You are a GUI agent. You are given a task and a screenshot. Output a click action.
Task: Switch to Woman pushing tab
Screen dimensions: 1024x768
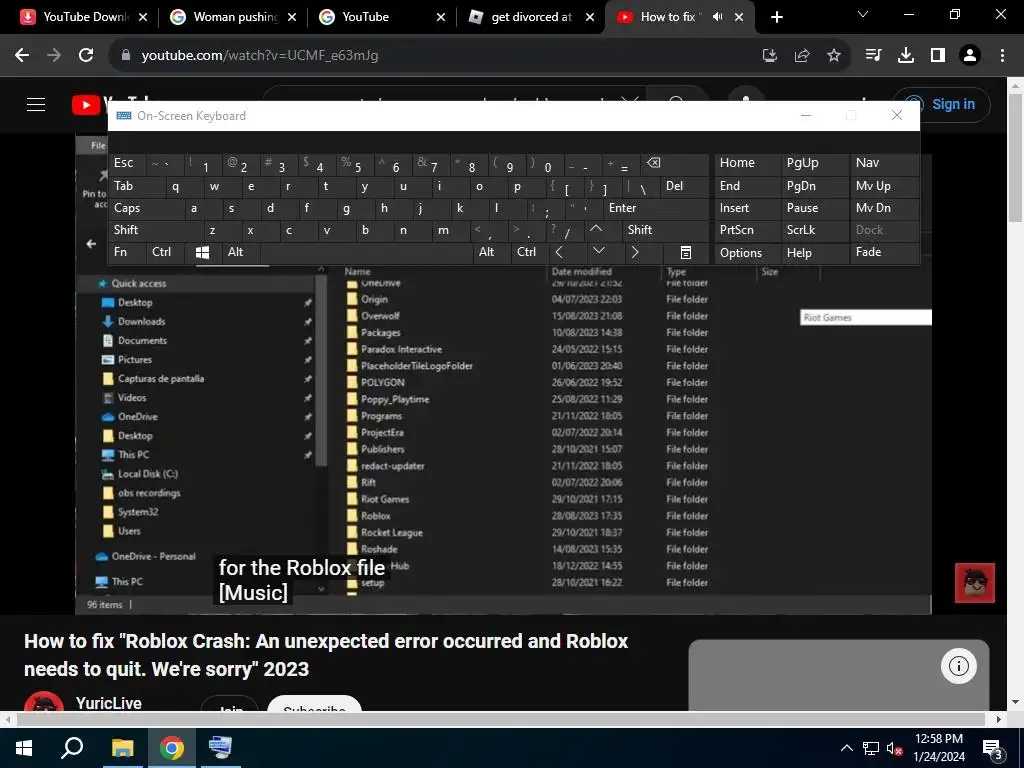(234, 17)
